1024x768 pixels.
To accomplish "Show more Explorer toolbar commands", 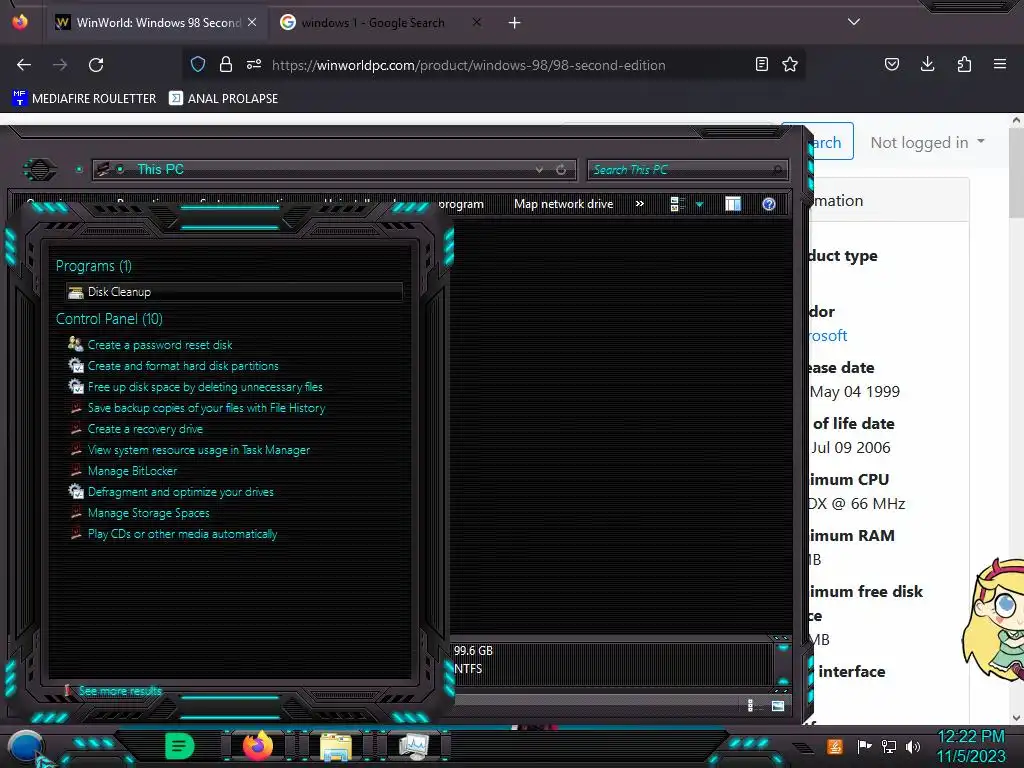I will tap(640, 204).
